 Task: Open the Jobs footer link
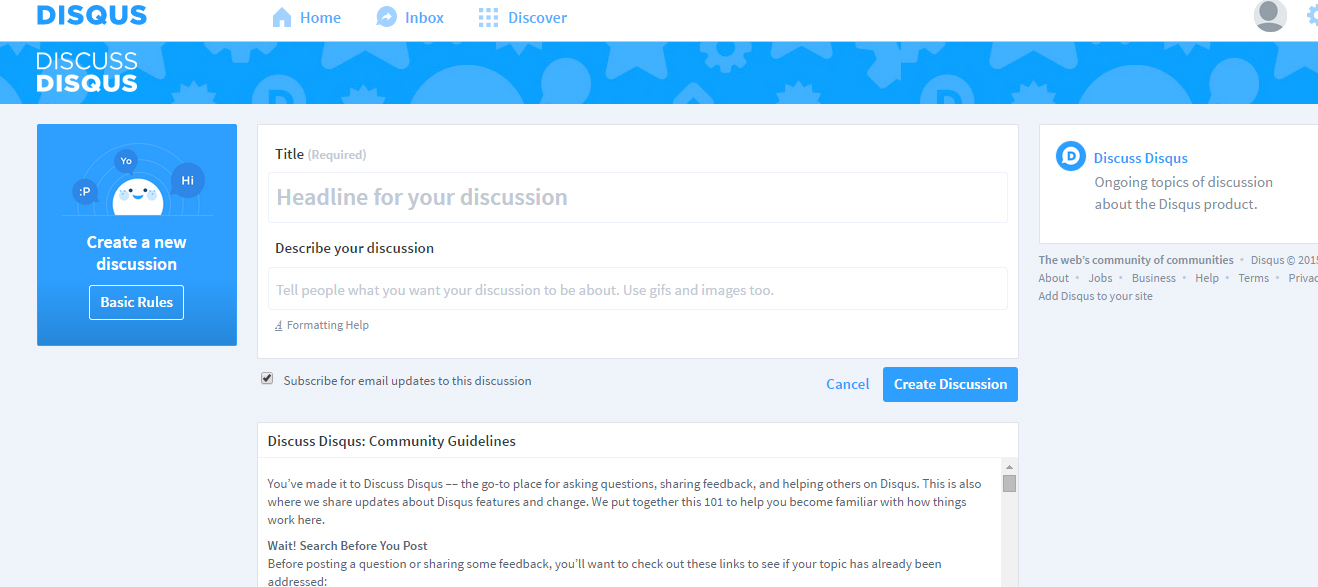pos(1100,278)
